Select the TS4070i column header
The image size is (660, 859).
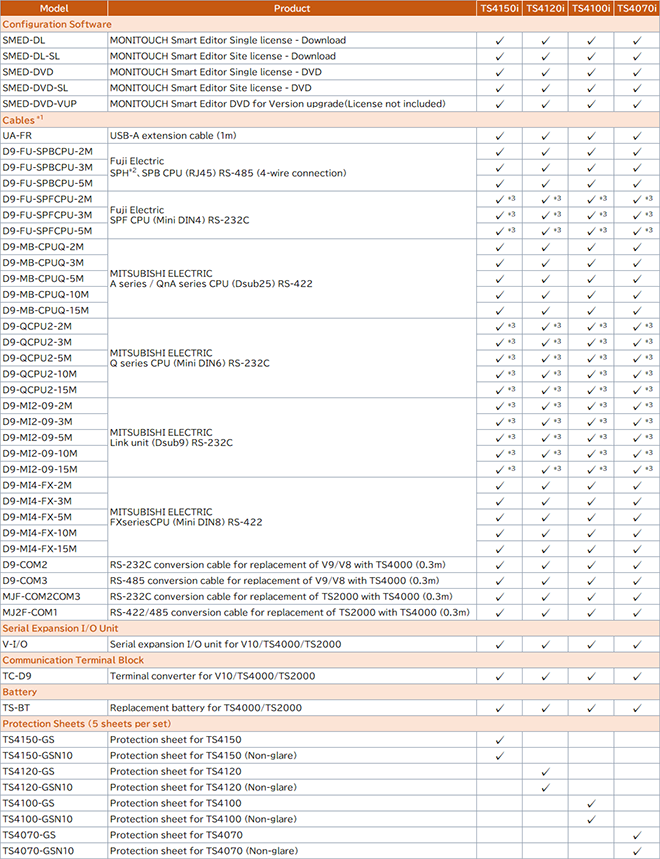click(x=637, y=8)
